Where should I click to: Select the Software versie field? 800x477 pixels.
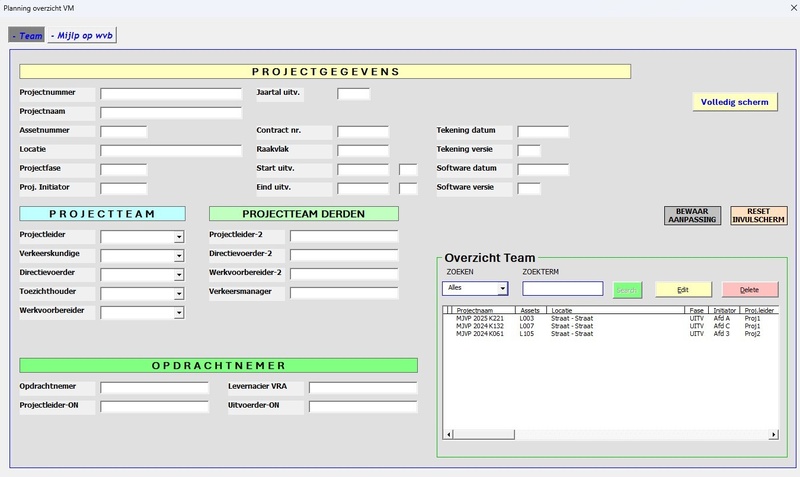529,188
